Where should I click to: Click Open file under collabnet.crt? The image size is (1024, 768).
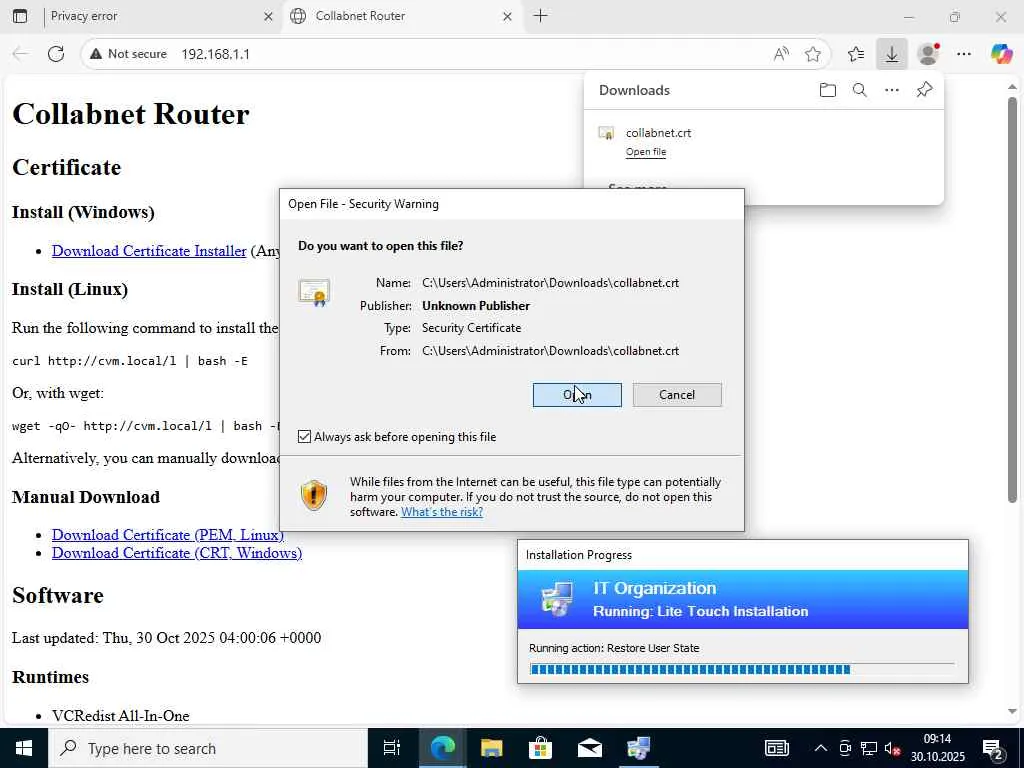[646, 152]
